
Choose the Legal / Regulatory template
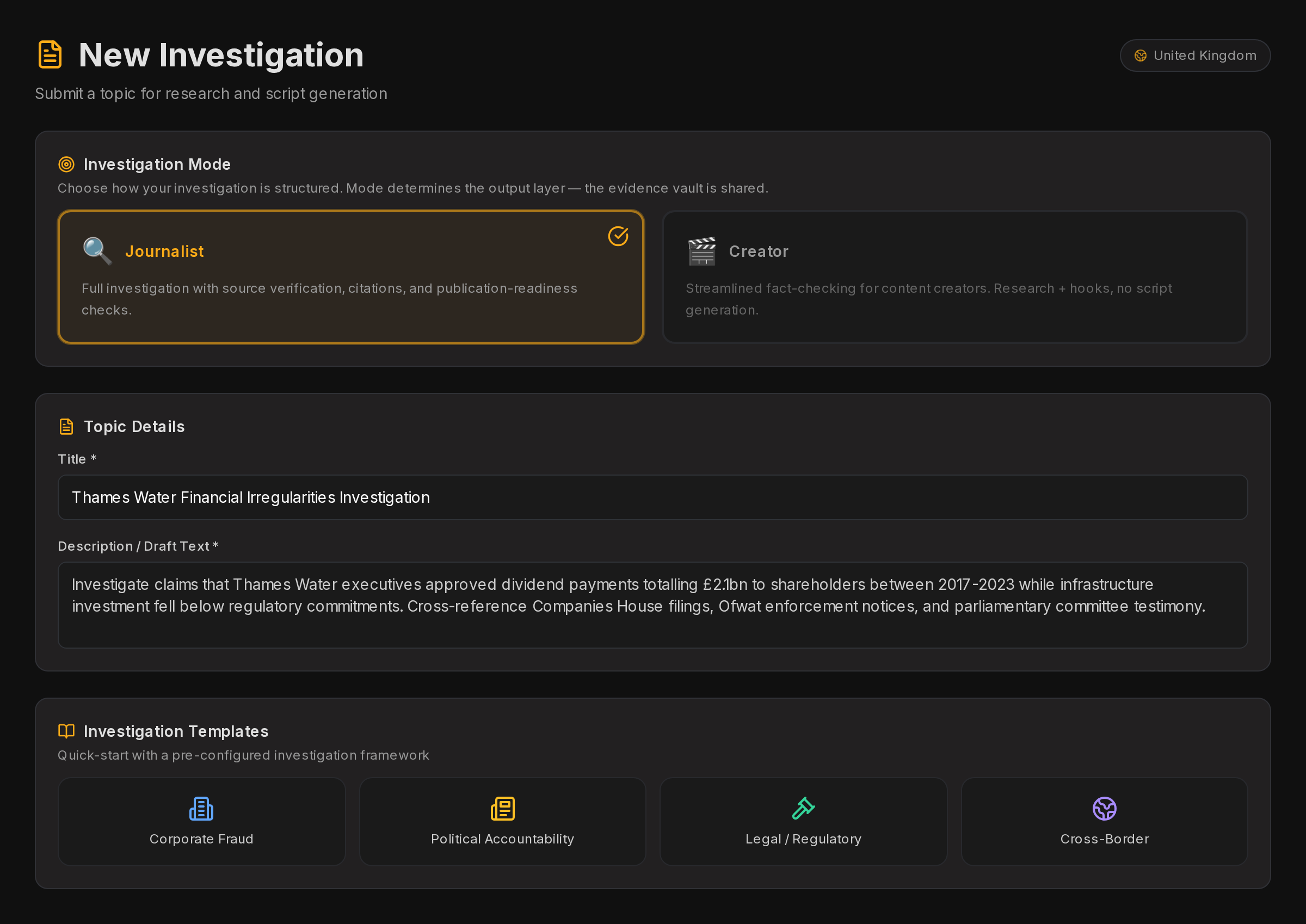tap(803, 822)
